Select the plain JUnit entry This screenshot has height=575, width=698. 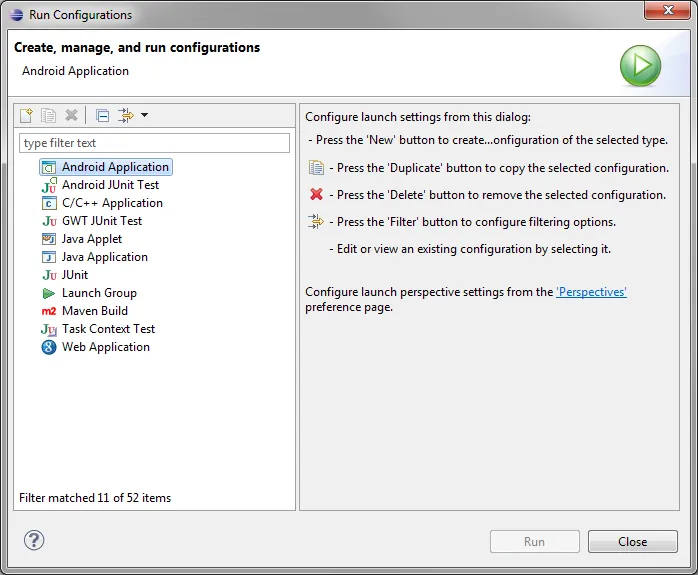pos(75,275)
